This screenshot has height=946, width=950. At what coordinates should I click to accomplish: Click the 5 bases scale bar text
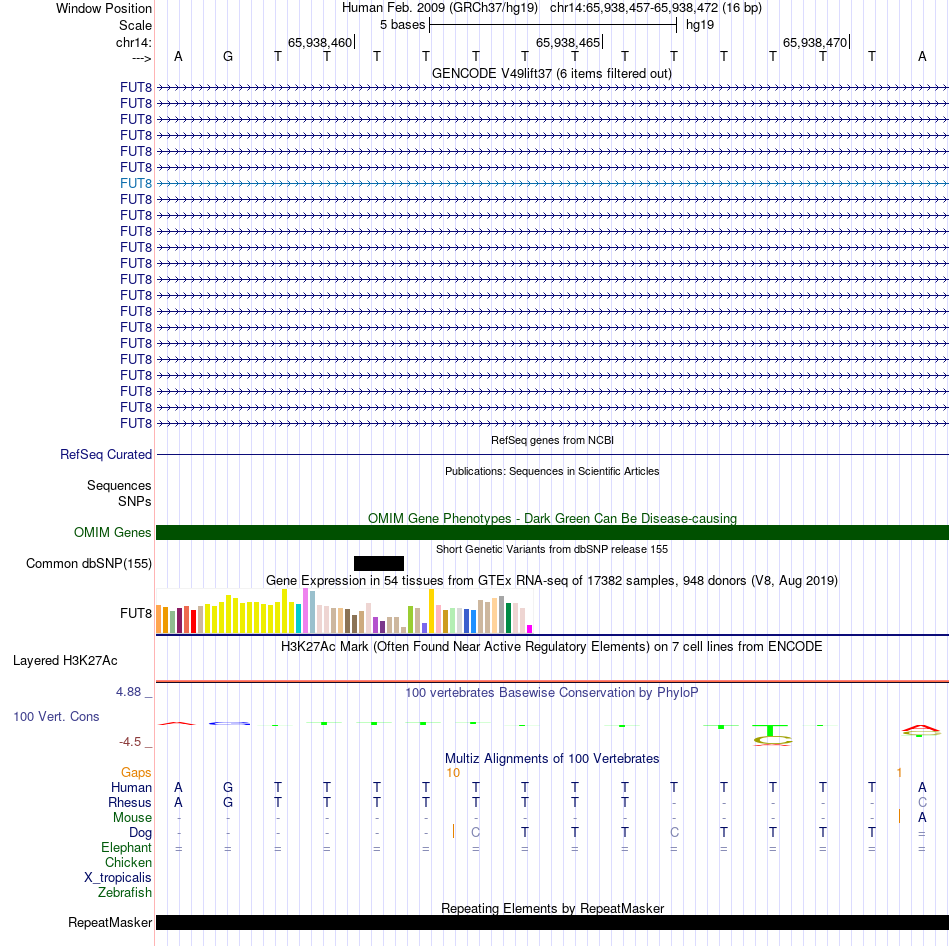tap(402, 25)
